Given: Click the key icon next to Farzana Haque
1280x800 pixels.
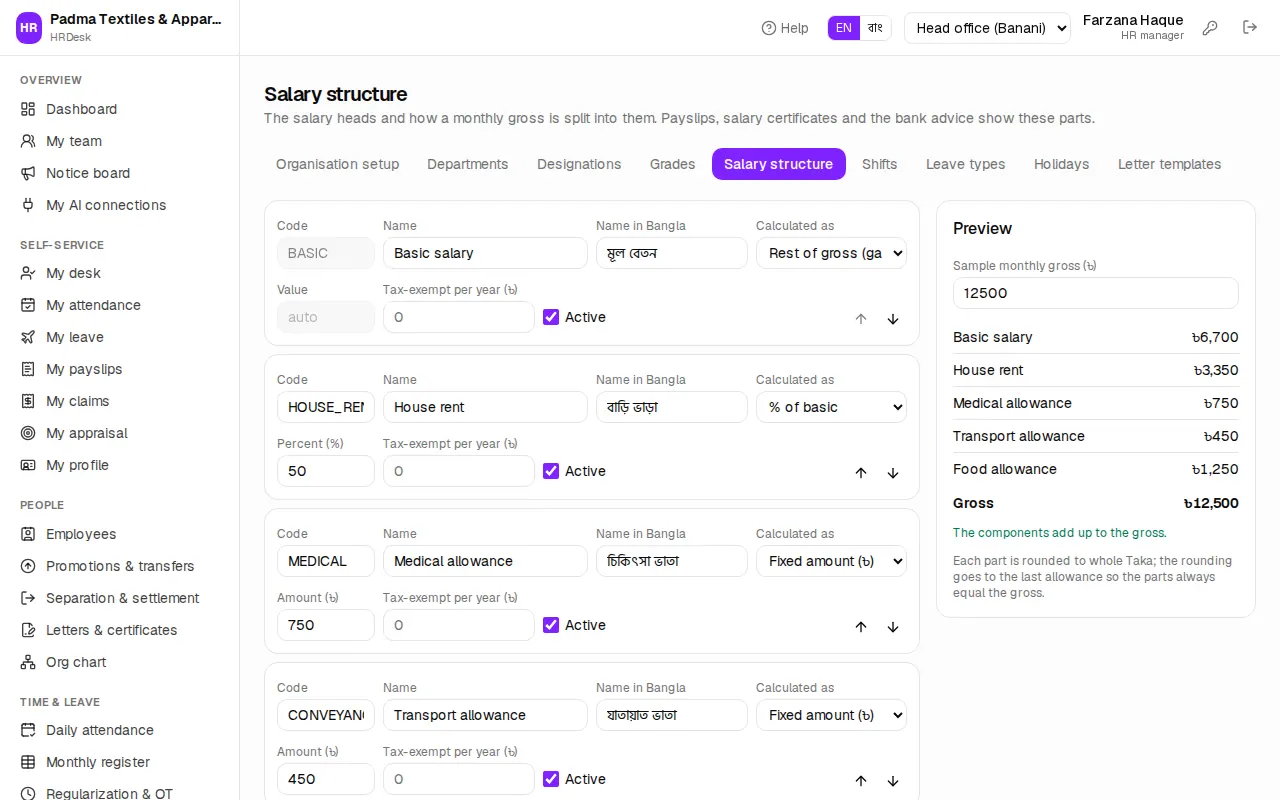Looking at the screenshot, I should click(x=1210, y=28).
